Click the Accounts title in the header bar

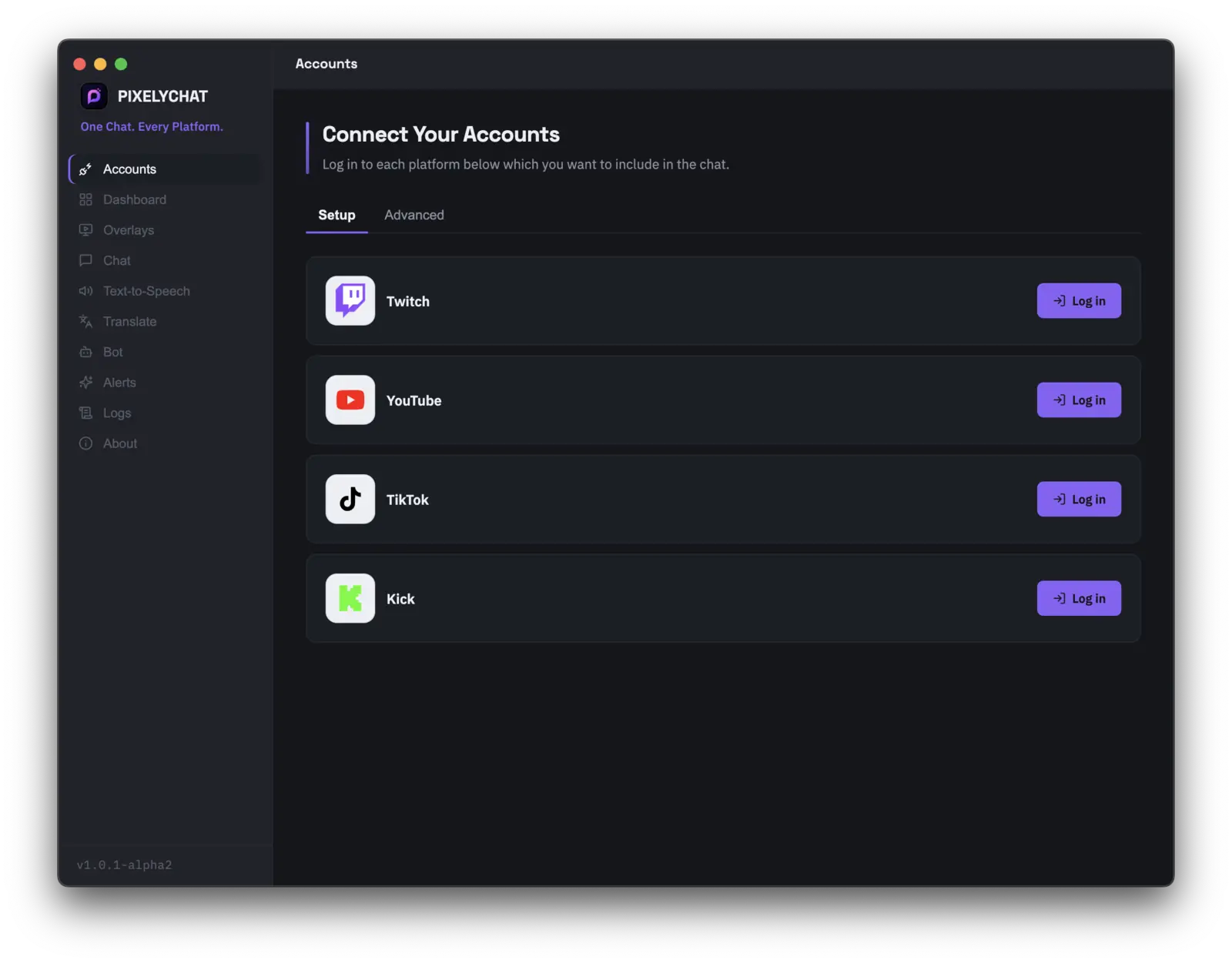point(326,64)
